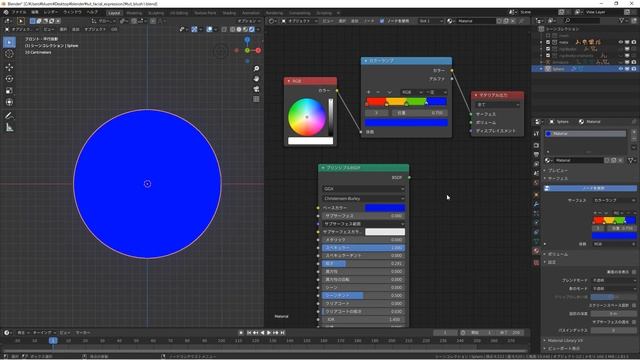Image resolution: width=640 pixels, height=360 pixels.
Task: Toggle viewport overlays button
Action: 209,29
